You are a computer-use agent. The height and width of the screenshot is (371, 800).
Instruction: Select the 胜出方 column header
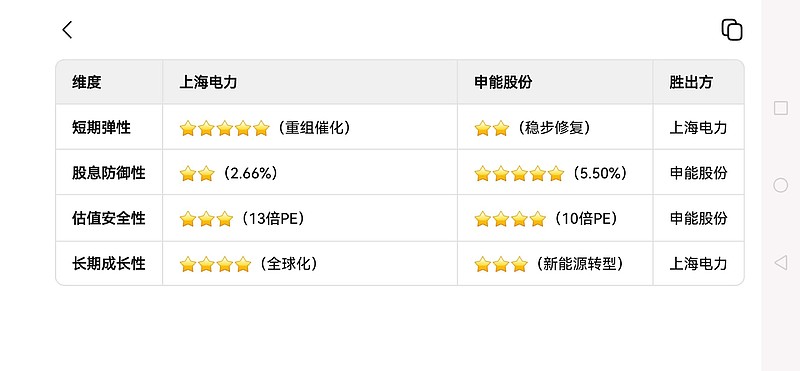691,82
